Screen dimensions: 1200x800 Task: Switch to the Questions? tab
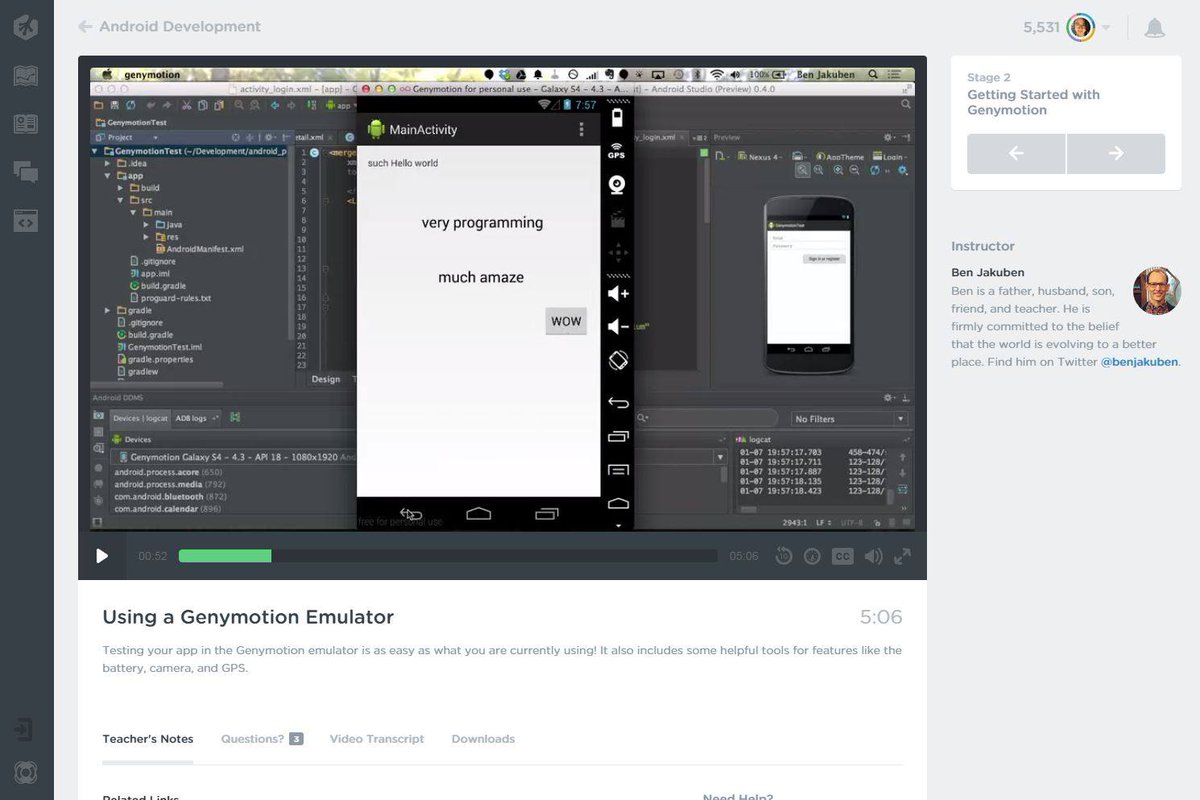[262, 739]
